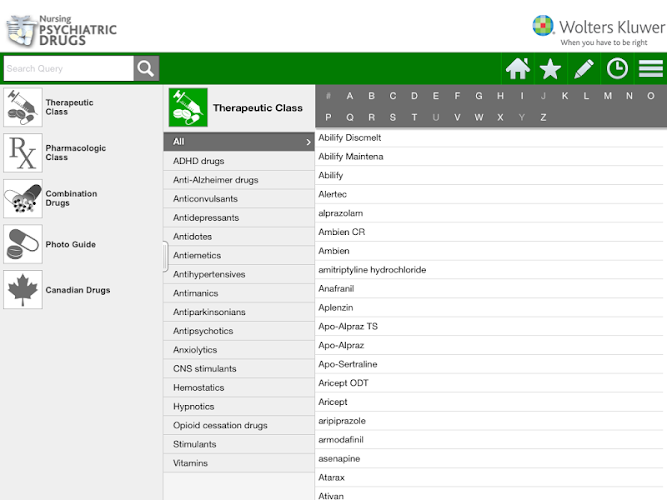667x500 pixels.
Task: Choose the Anxiolytics category
Action: point(239,349)
